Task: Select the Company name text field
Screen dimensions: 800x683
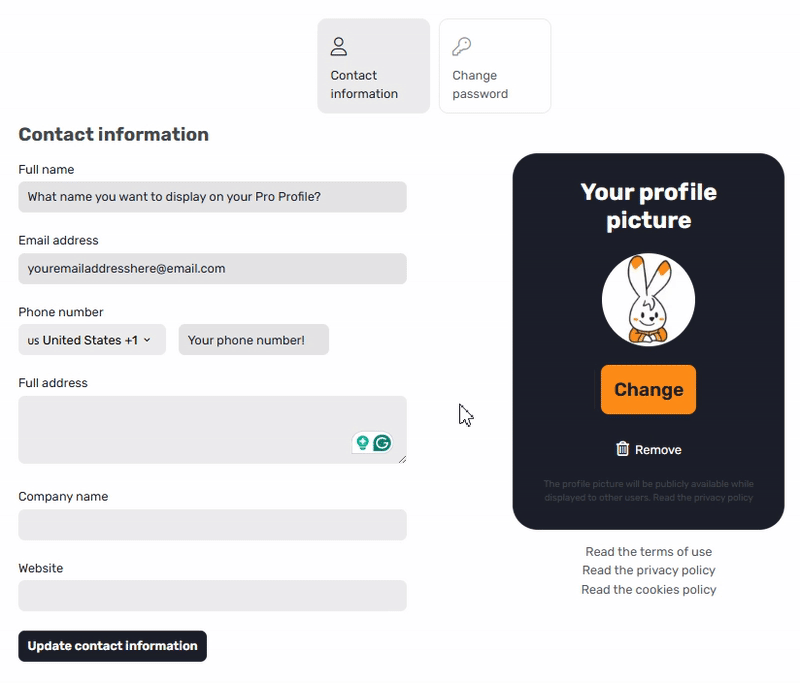Action: coord(212,525)
